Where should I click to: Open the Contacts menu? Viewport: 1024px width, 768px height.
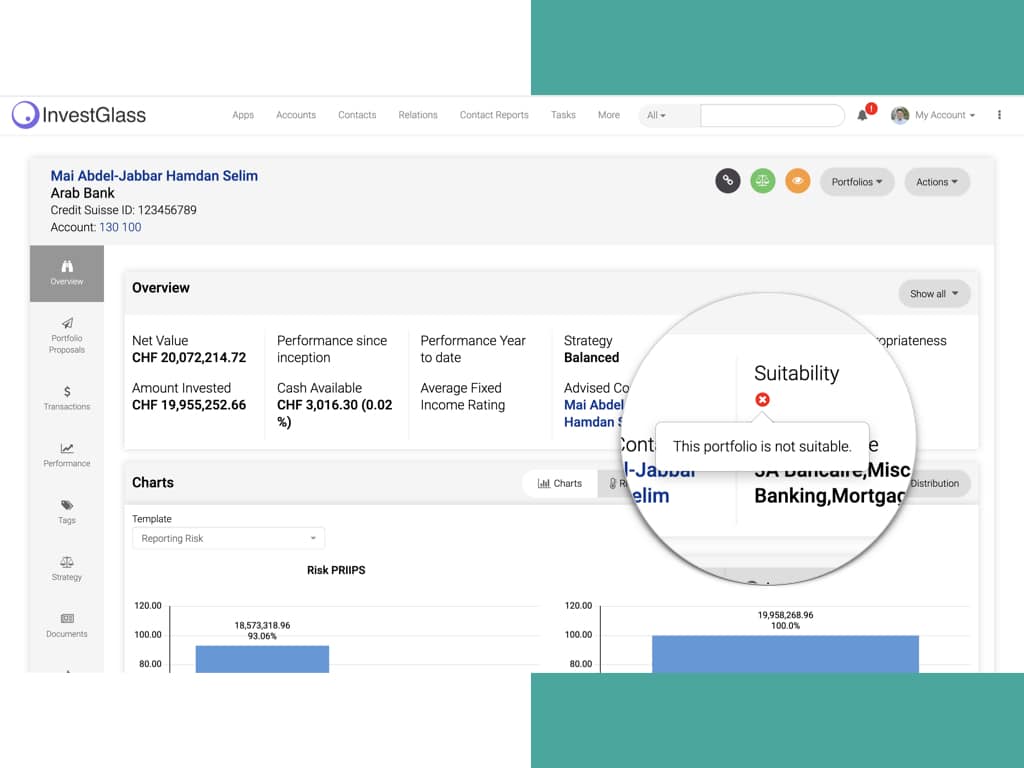coord(357,115)
